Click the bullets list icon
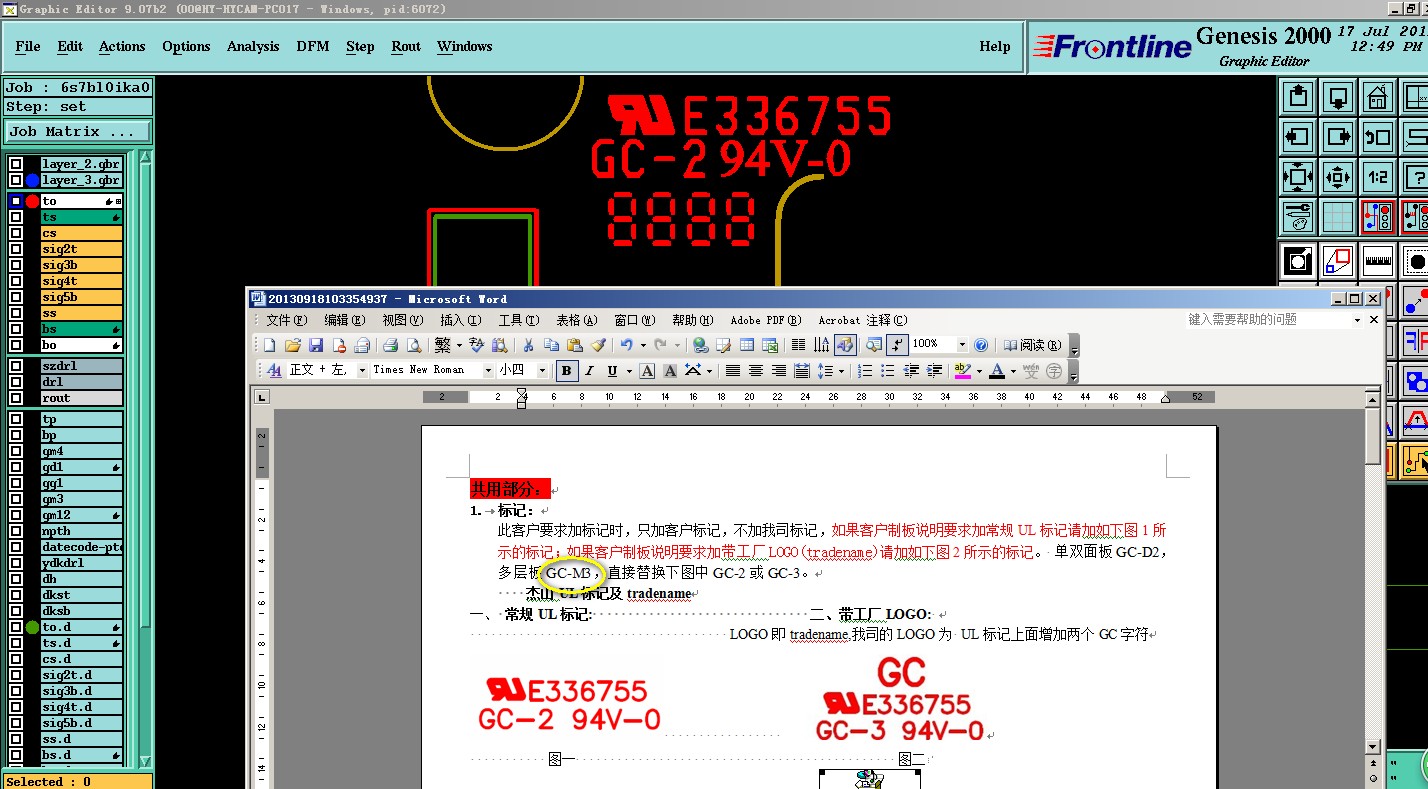 887,371
